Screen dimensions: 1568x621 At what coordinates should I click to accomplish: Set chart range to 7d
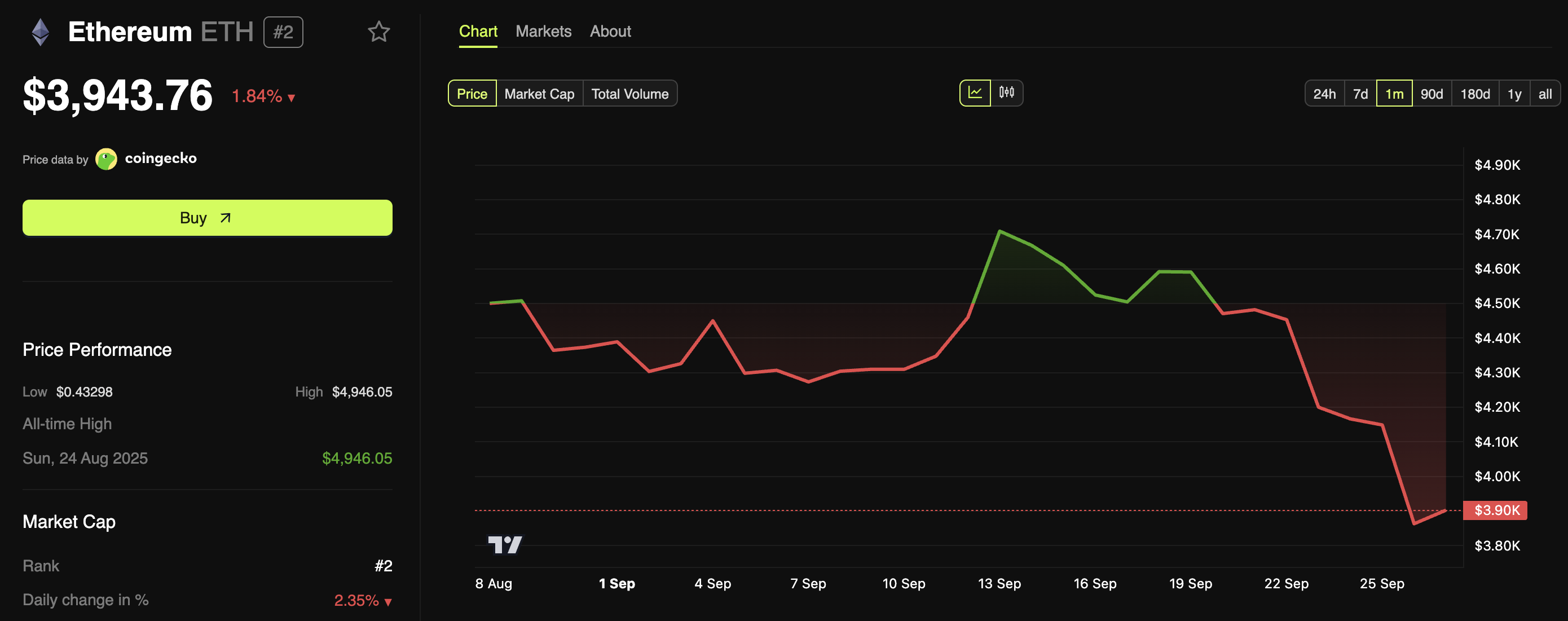tap(1360, 94)
